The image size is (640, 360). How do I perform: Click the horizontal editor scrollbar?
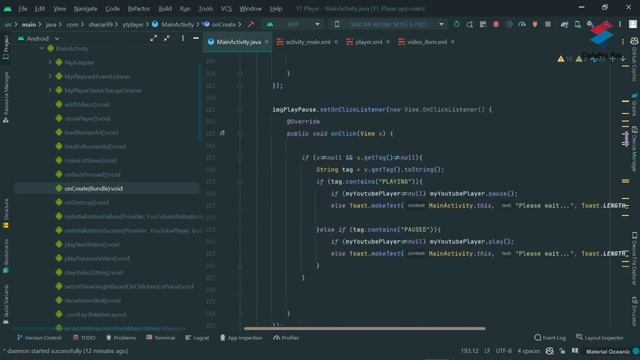364,328
